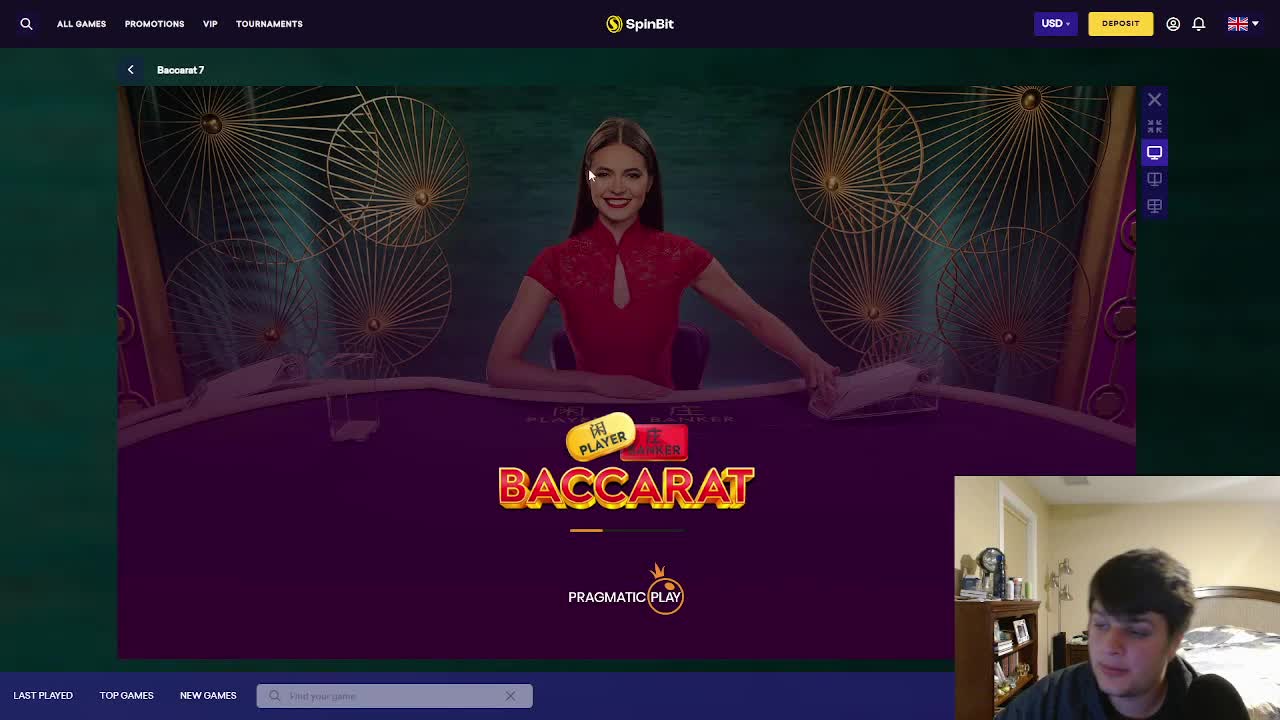Clear the game search field
Image resolution: width=1280 pixels, height=720 pixels.
point(510,696)
